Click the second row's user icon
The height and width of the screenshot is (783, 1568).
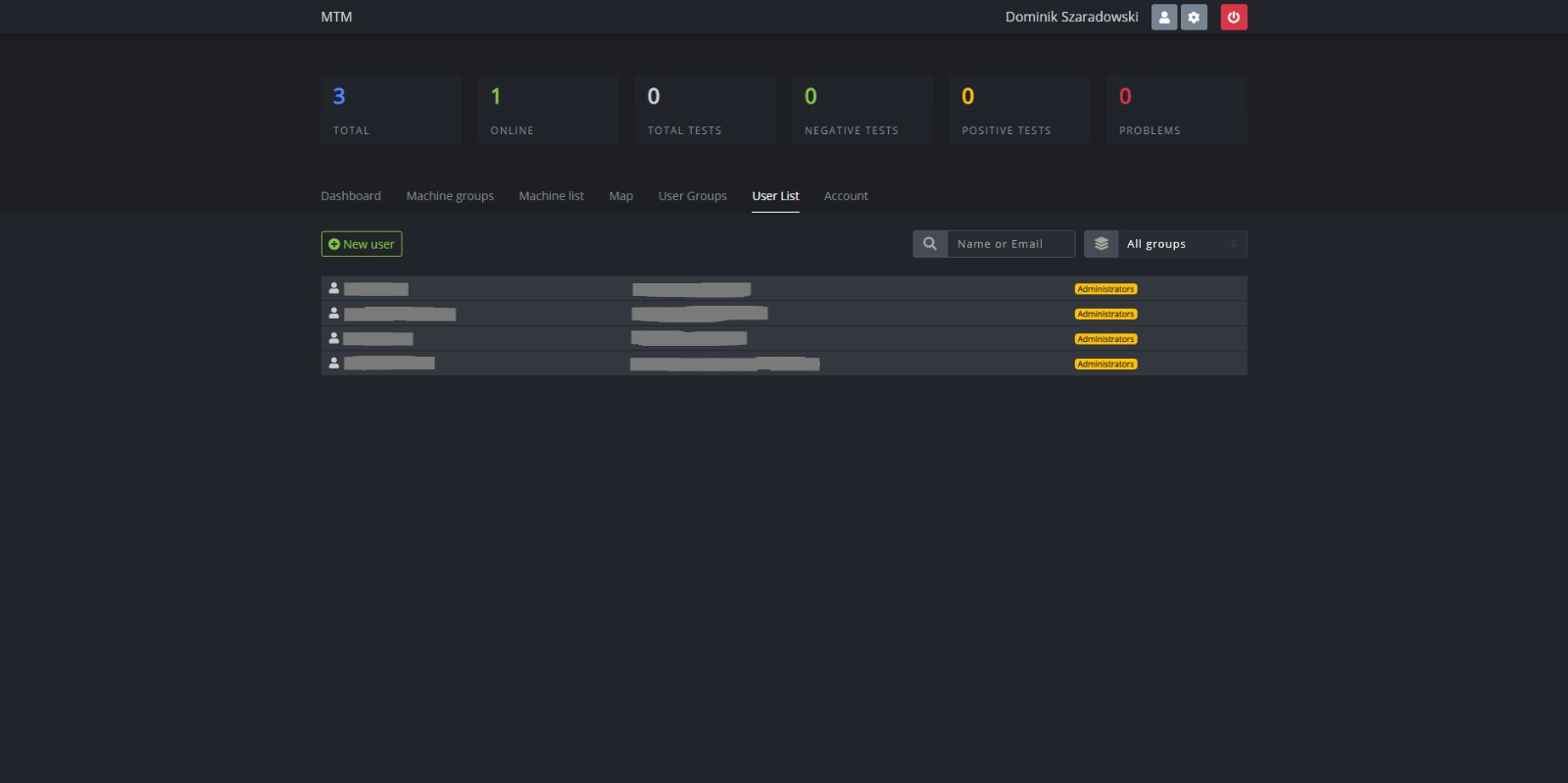click(334, 314)
